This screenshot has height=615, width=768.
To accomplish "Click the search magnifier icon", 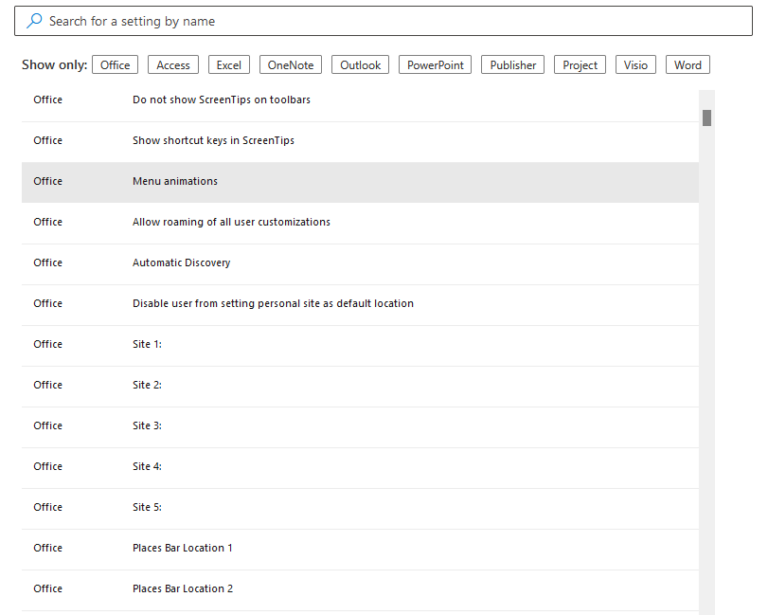I will click(35, 21).
